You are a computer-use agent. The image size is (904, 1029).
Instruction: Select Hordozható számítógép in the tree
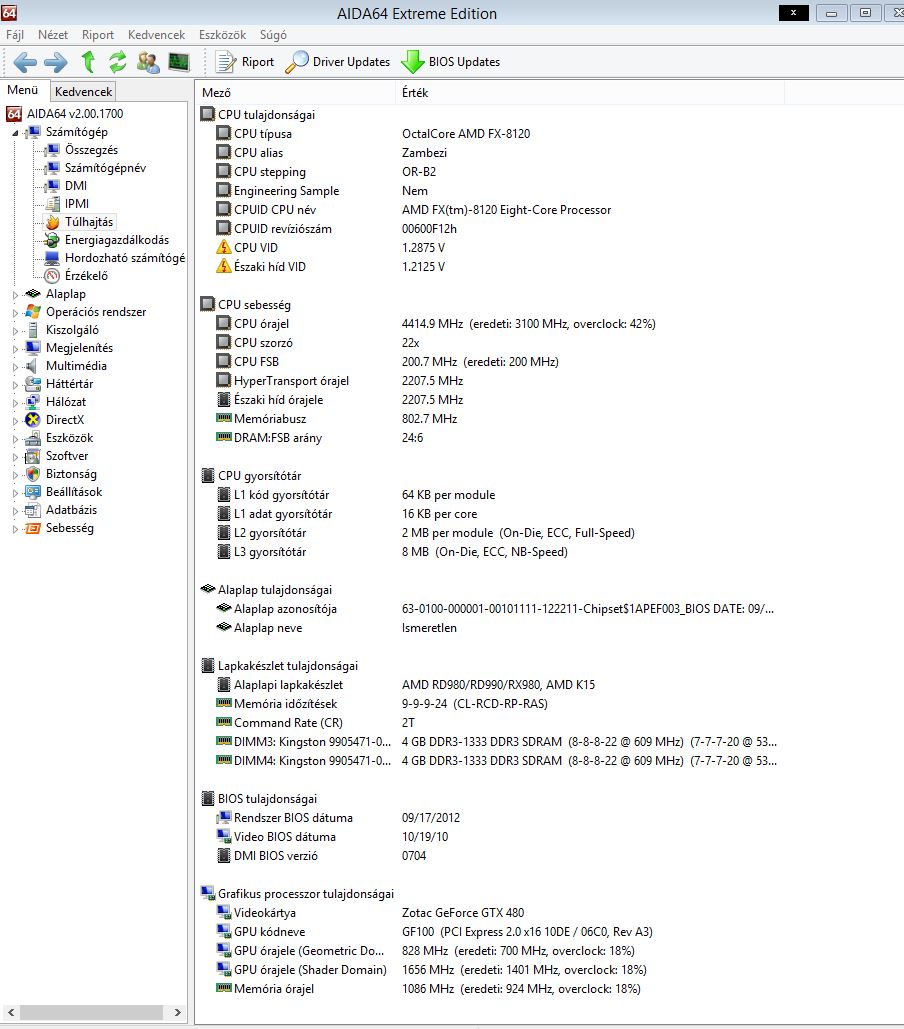coord(125,258)
